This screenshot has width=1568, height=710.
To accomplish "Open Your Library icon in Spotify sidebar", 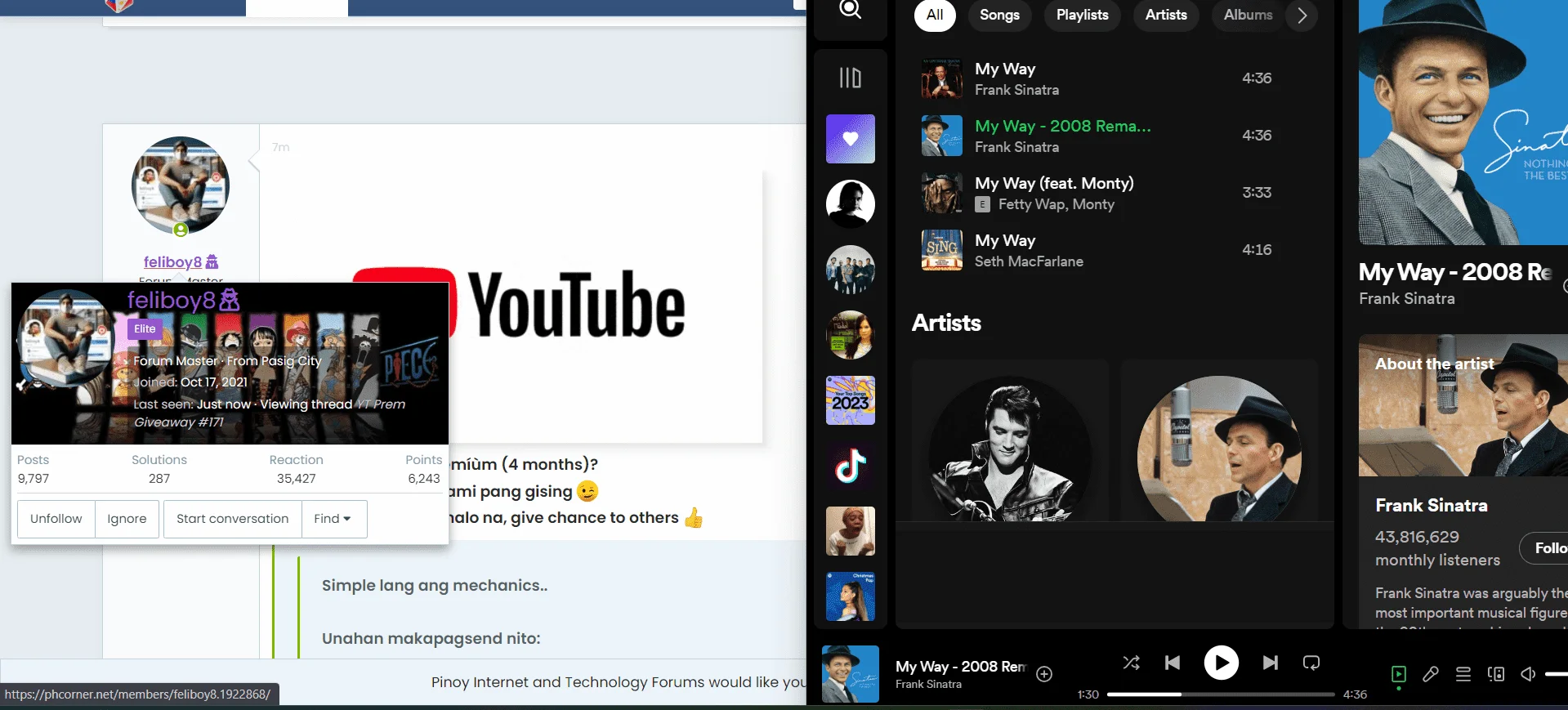I will (851, 78).
